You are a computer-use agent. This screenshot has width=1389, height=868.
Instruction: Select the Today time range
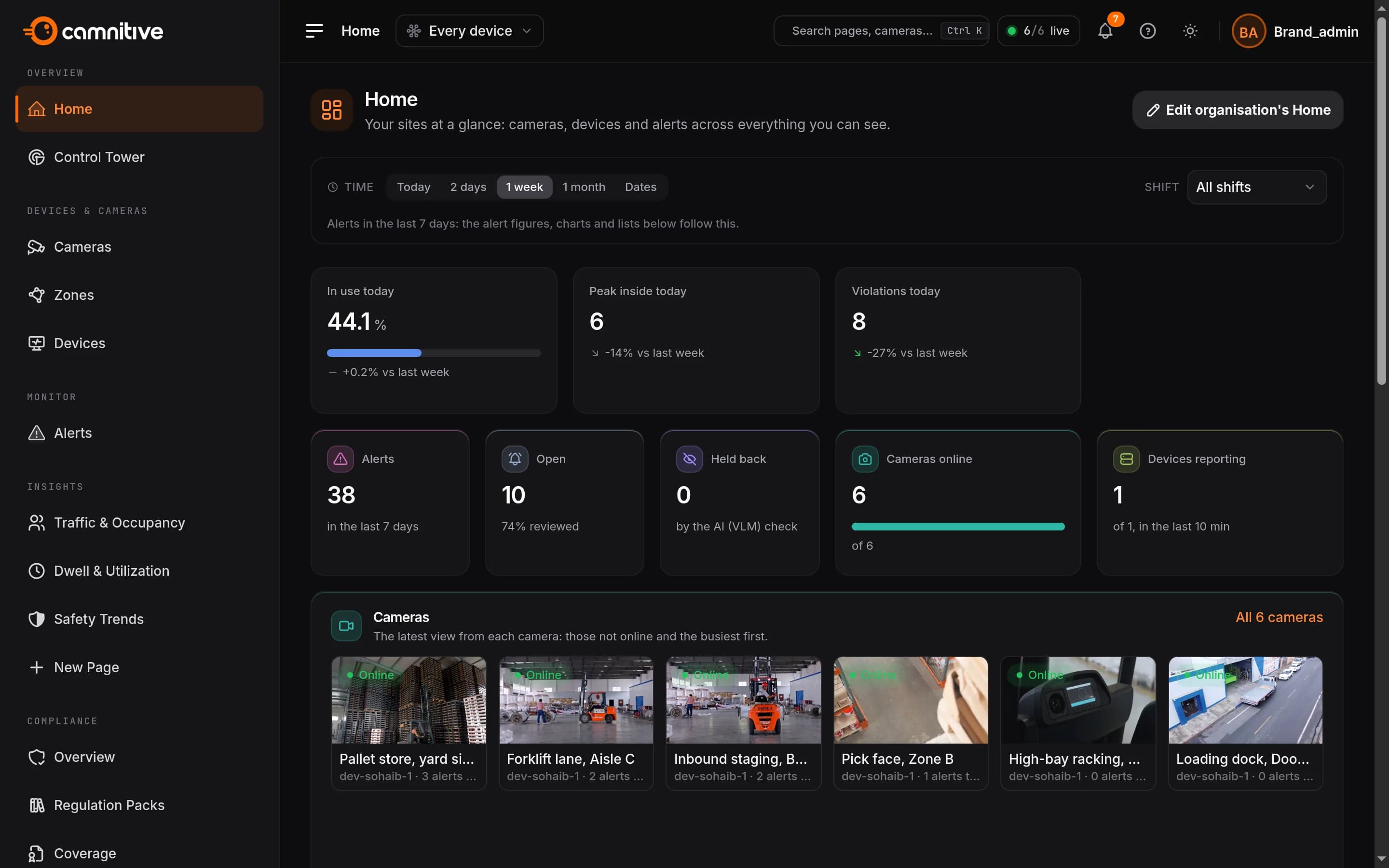tap(413, 187)
